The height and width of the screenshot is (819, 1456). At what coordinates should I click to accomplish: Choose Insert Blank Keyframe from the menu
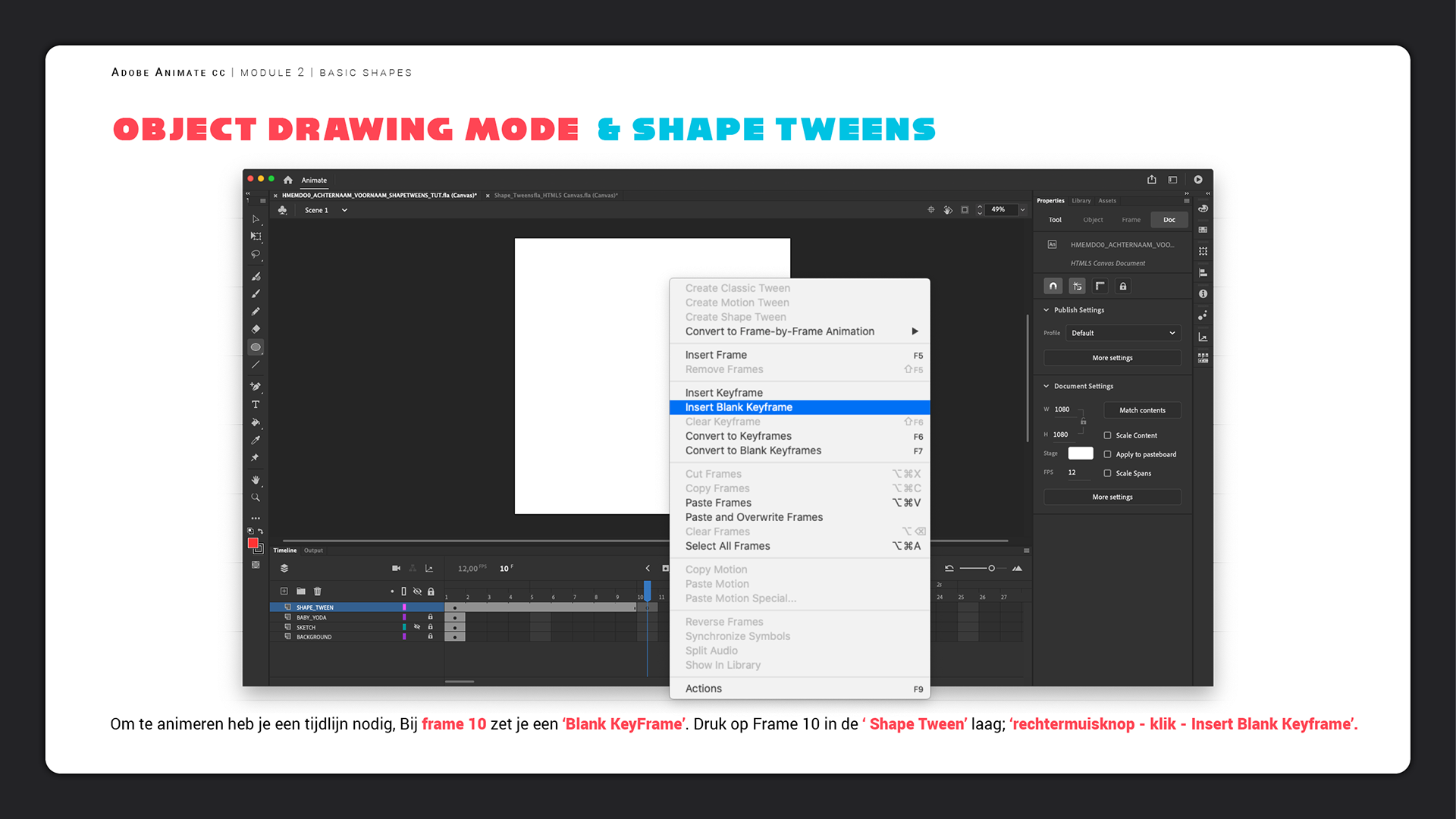point(739,407)
